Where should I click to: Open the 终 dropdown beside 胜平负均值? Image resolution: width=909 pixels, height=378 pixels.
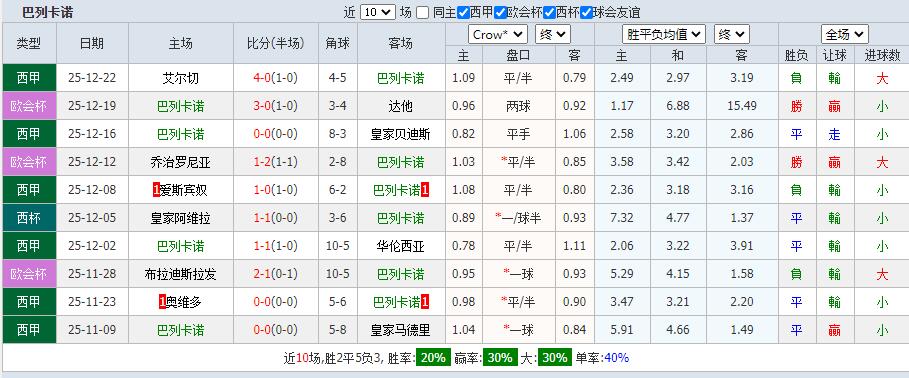(732, 34)
